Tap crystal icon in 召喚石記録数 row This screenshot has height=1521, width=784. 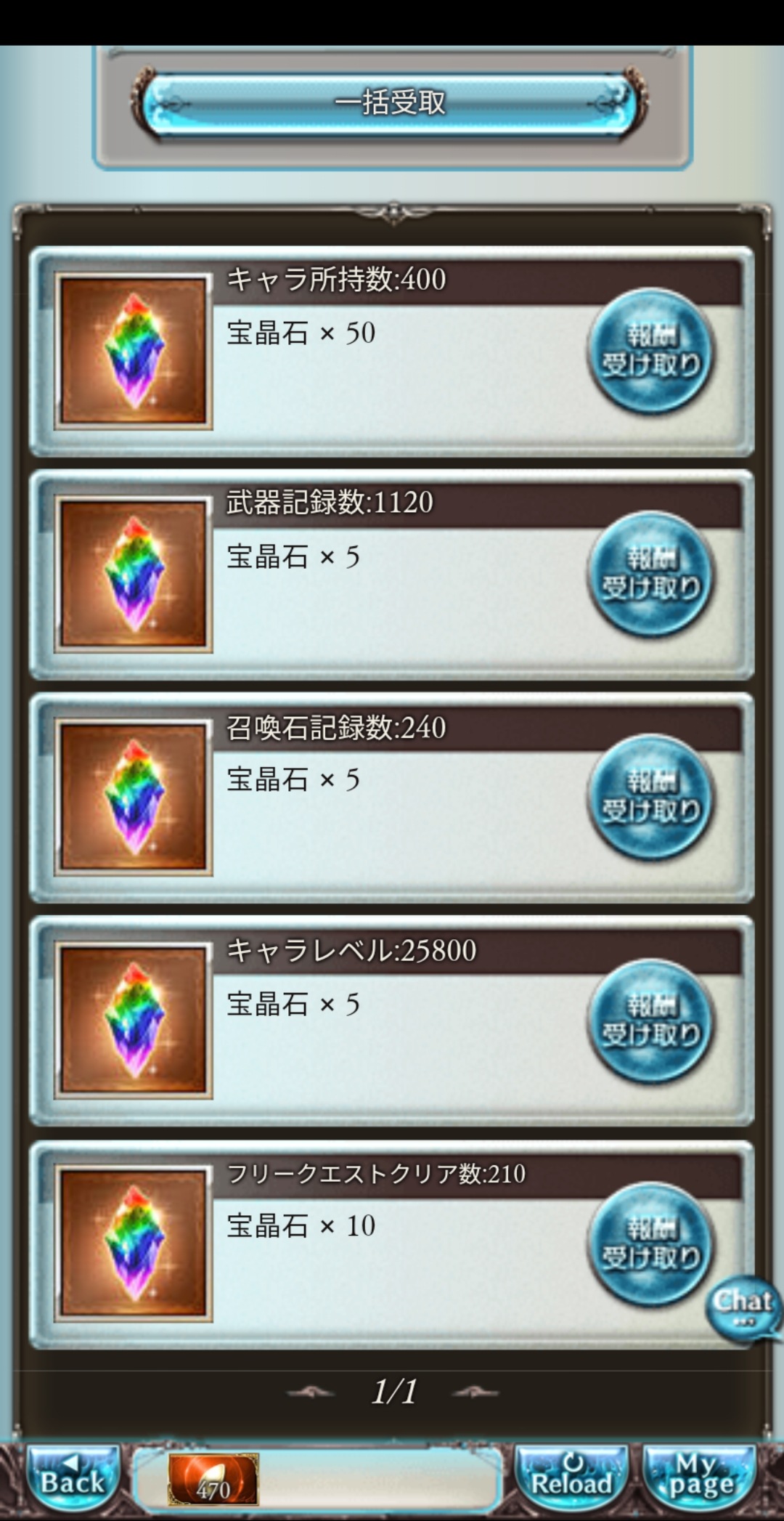pos(134,798)
